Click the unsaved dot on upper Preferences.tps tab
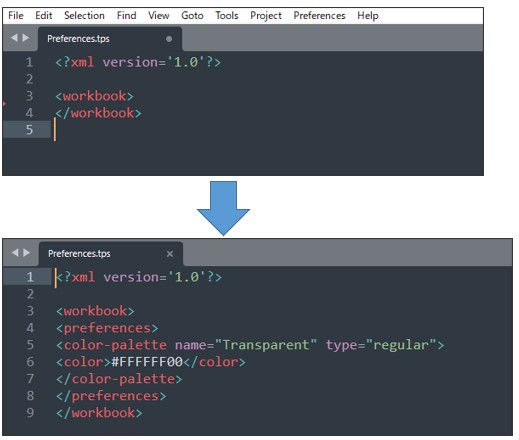The width and height of the screenshot is (519, 440). (x=169, y=39)
